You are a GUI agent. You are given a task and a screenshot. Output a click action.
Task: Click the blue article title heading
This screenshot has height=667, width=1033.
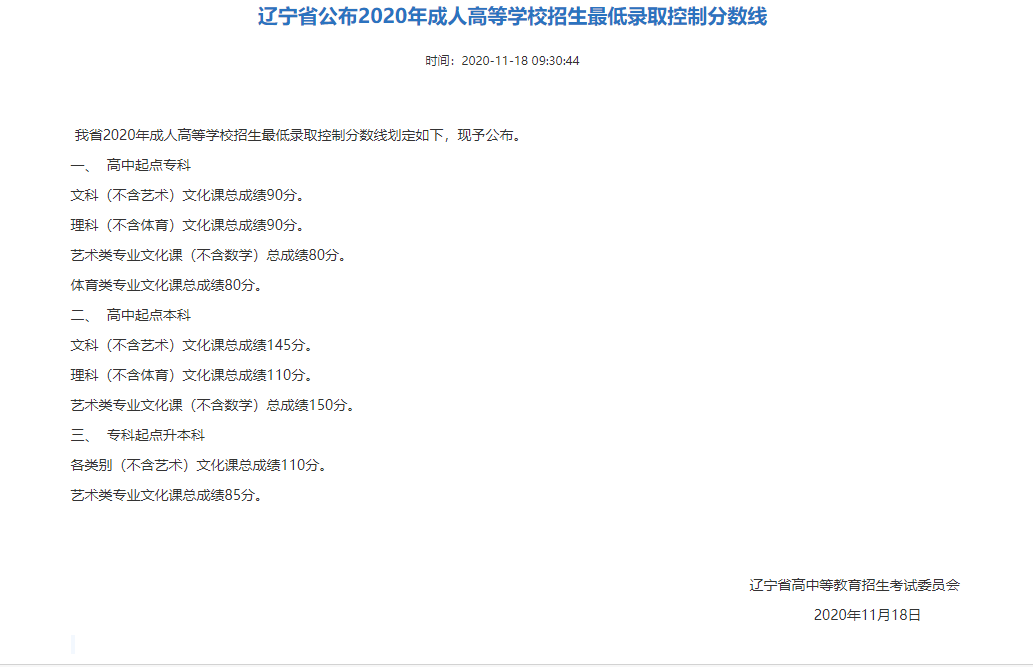[512, 17]
